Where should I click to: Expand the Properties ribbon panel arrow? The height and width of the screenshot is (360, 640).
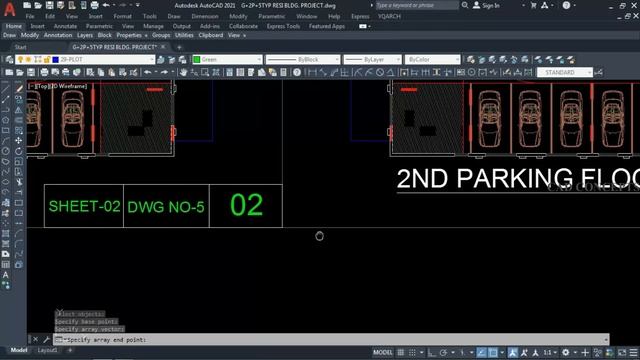146,36
